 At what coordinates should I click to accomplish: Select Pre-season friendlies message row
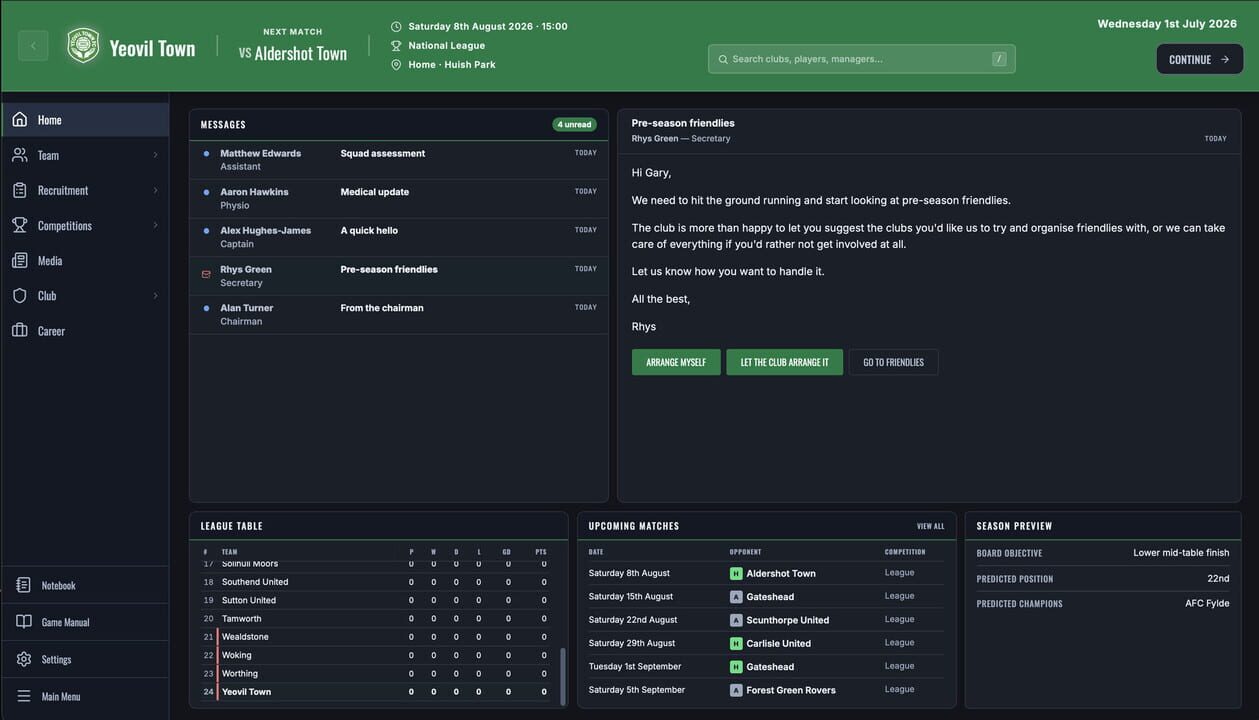tap(399, 276)
